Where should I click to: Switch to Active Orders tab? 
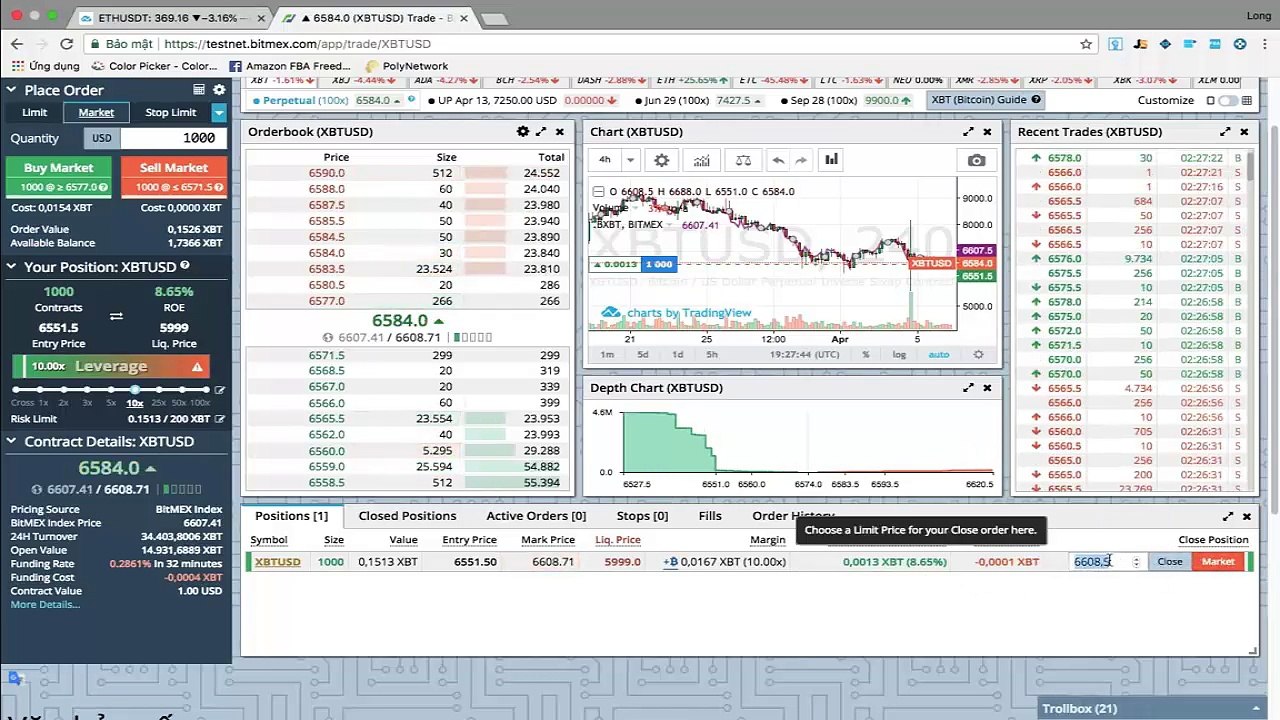click(x=536, y=516)
